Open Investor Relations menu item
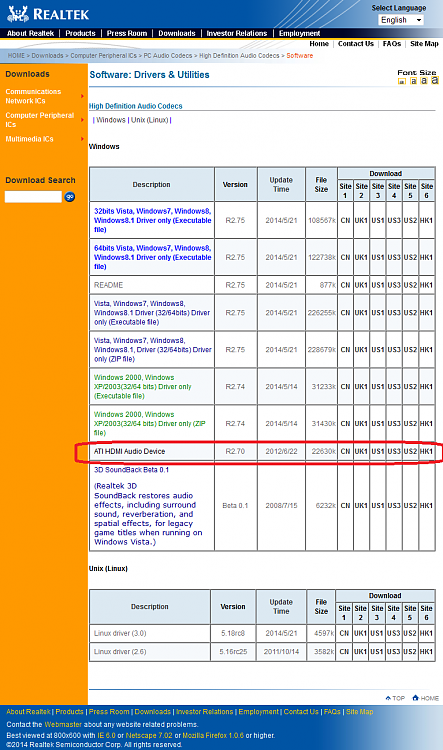Image resolution: width=443 pixels, height=750 pixels. pyautogui.click(x=237, y=33)
